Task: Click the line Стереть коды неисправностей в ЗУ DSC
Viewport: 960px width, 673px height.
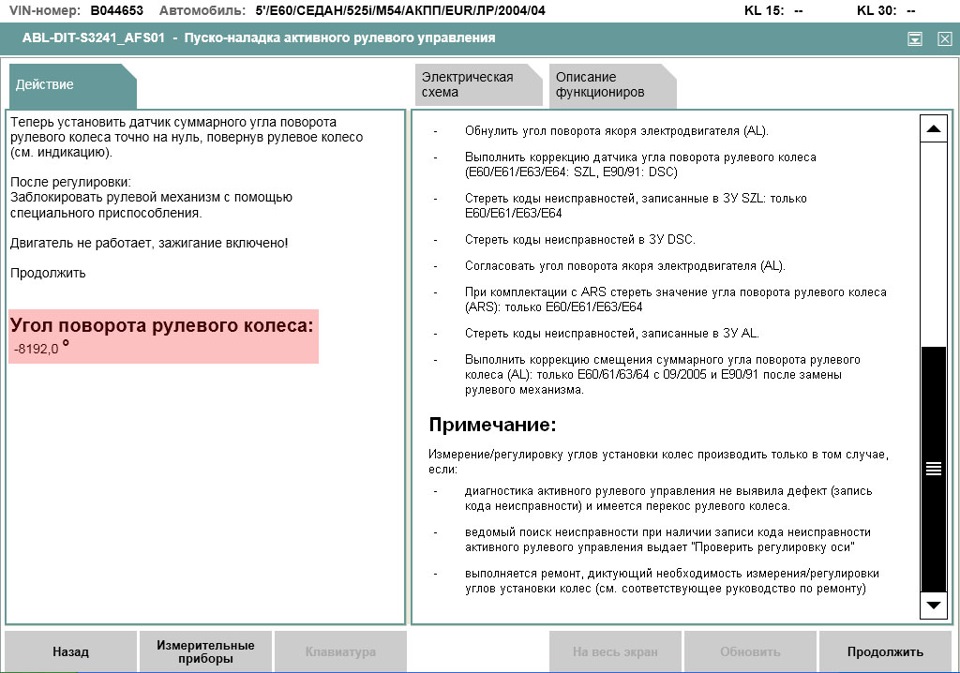Action: coord(580,239)
